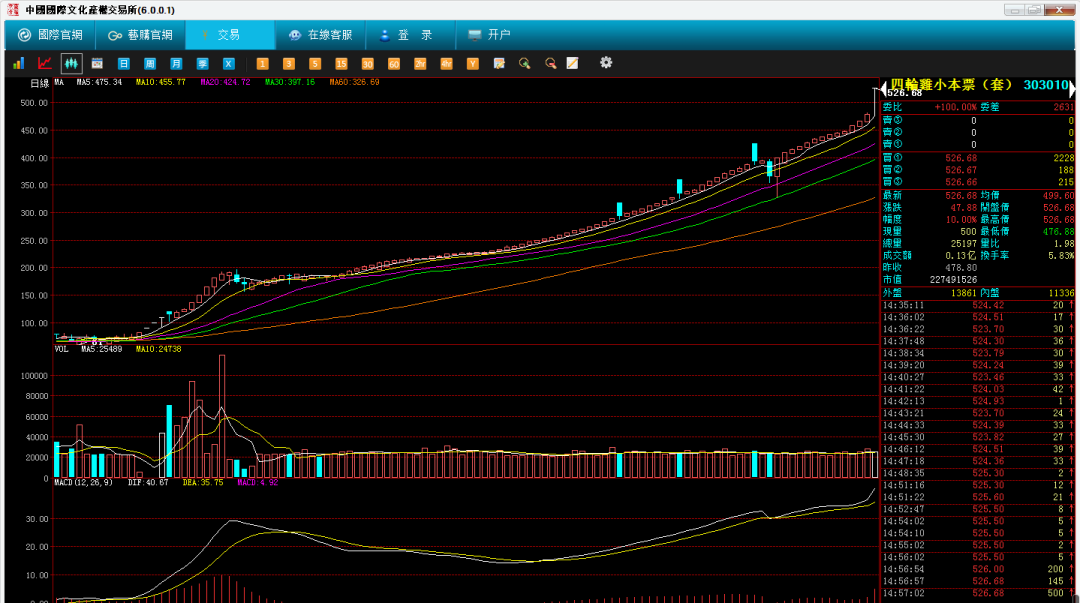Viewport: 1080px width, 603px height.
Task: Click the DIF:40.67 value
Action: click(148, 482)
